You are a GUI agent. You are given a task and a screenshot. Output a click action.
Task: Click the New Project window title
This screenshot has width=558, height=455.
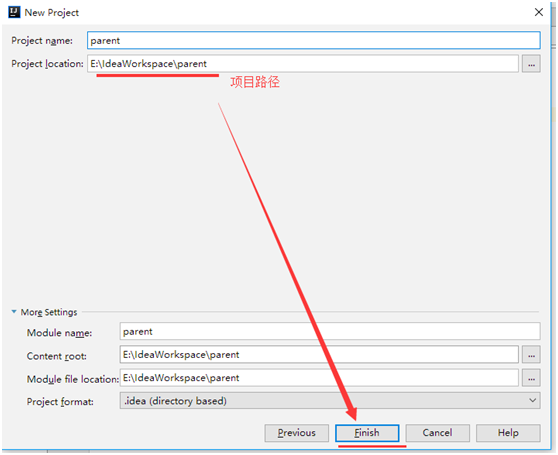pos(52,12)
